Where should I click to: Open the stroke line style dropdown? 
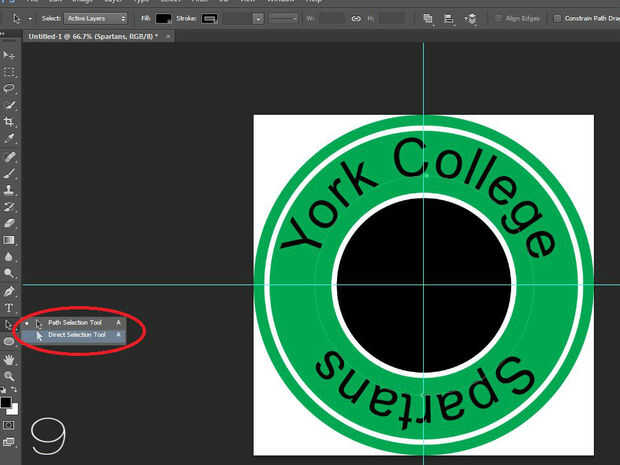(x=283, y=19)
